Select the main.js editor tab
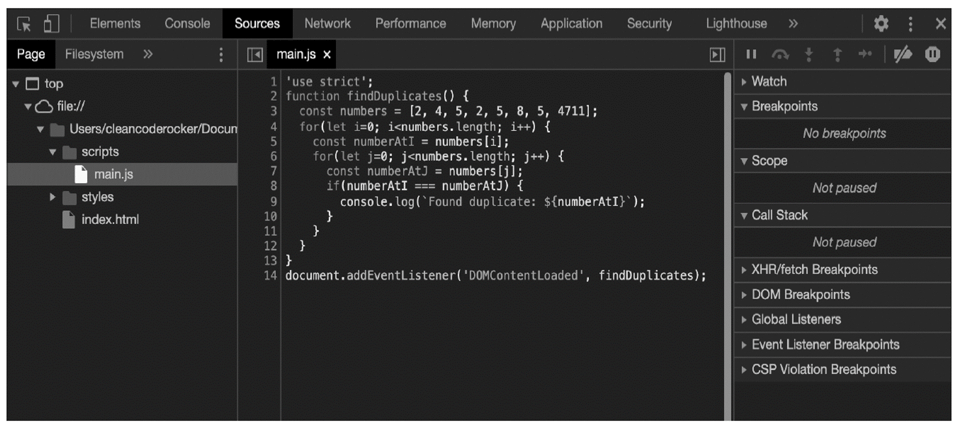 point(296,54)
